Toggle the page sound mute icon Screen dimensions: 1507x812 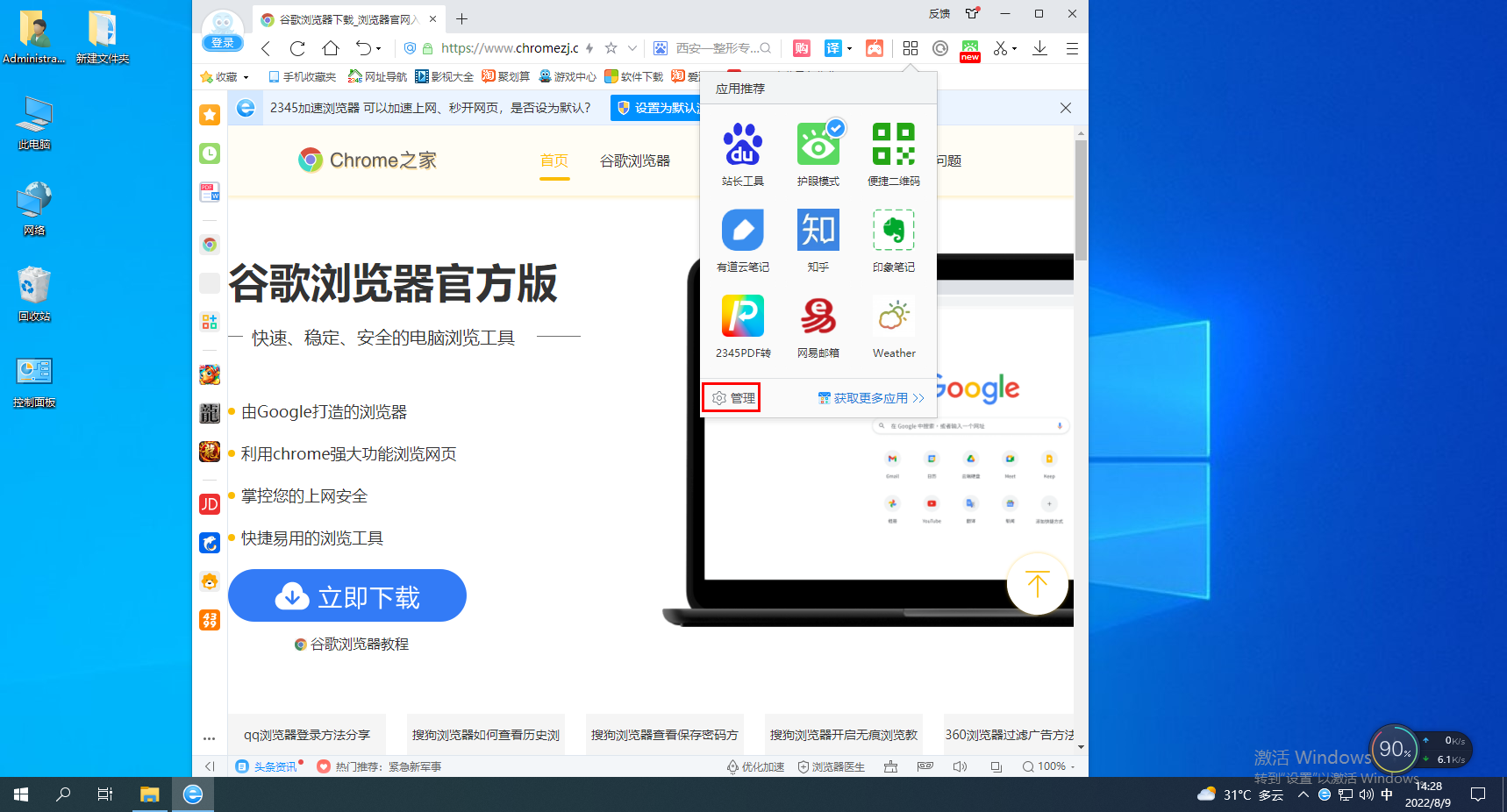960,766
